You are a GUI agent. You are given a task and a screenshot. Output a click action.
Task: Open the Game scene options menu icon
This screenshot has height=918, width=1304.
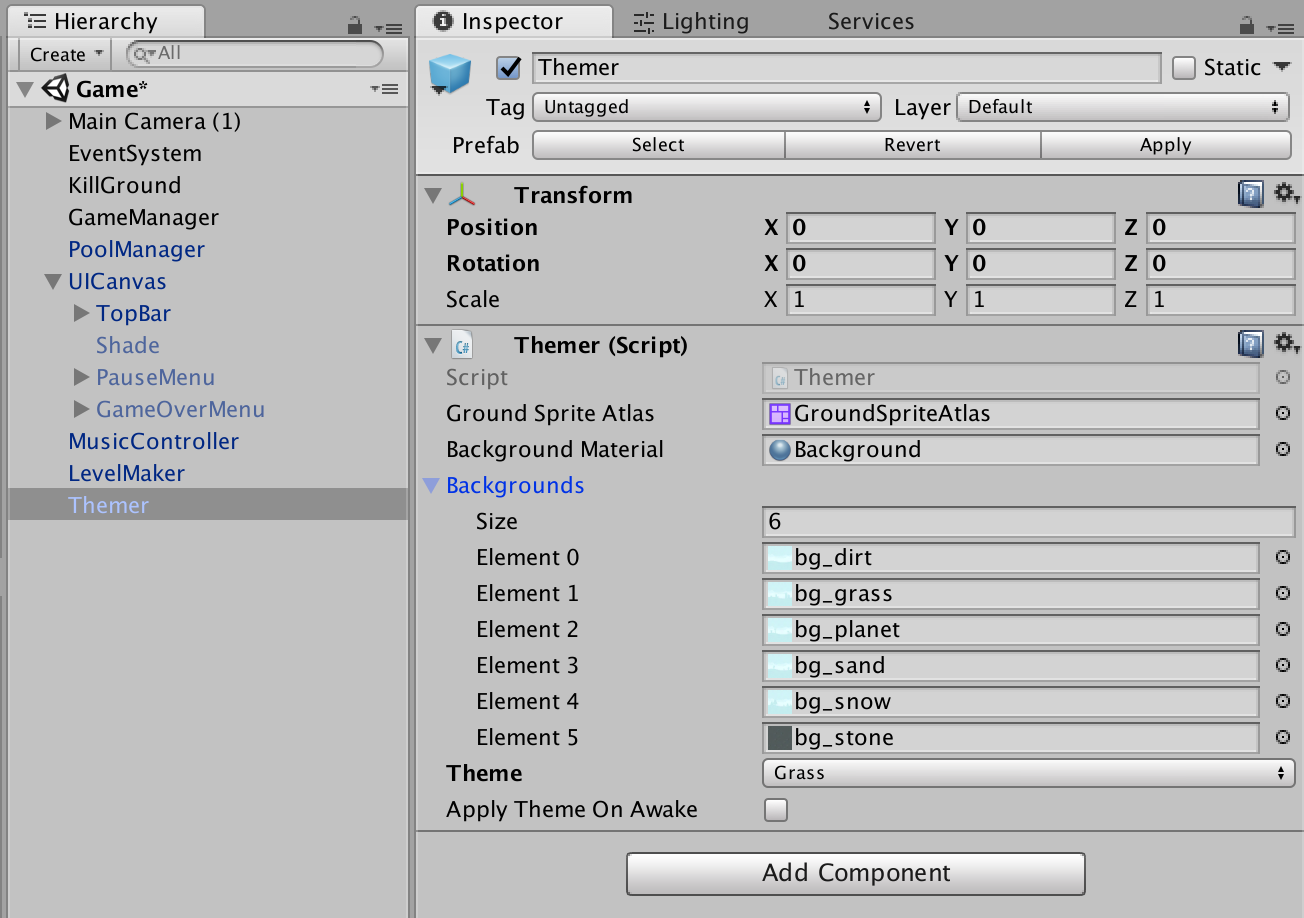(385, 89)
